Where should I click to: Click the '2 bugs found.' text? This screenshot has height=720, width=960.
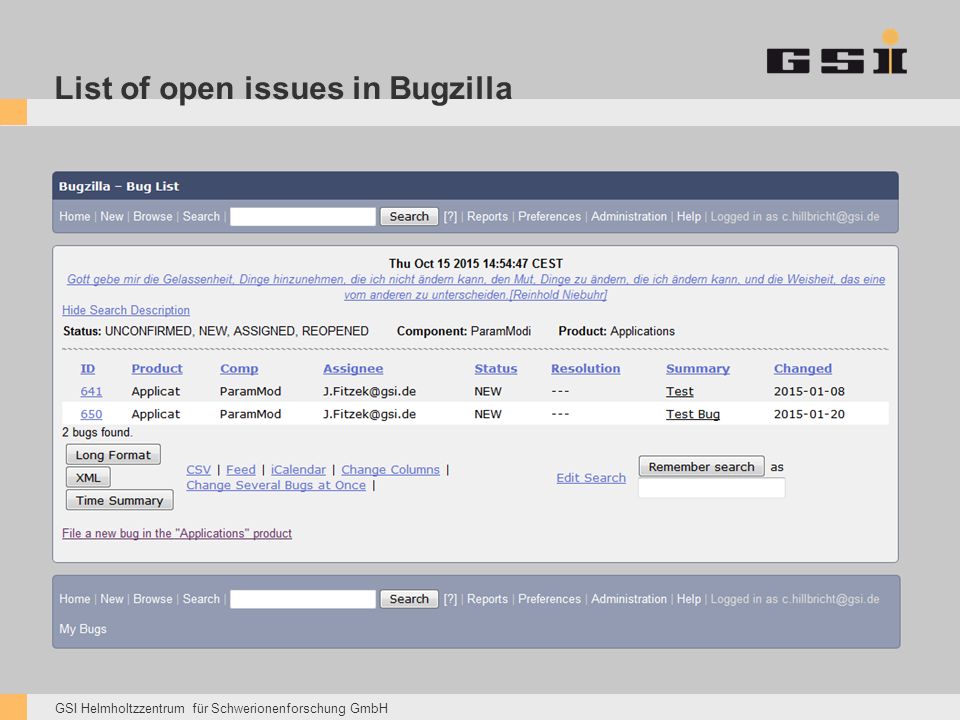(97, 432)
